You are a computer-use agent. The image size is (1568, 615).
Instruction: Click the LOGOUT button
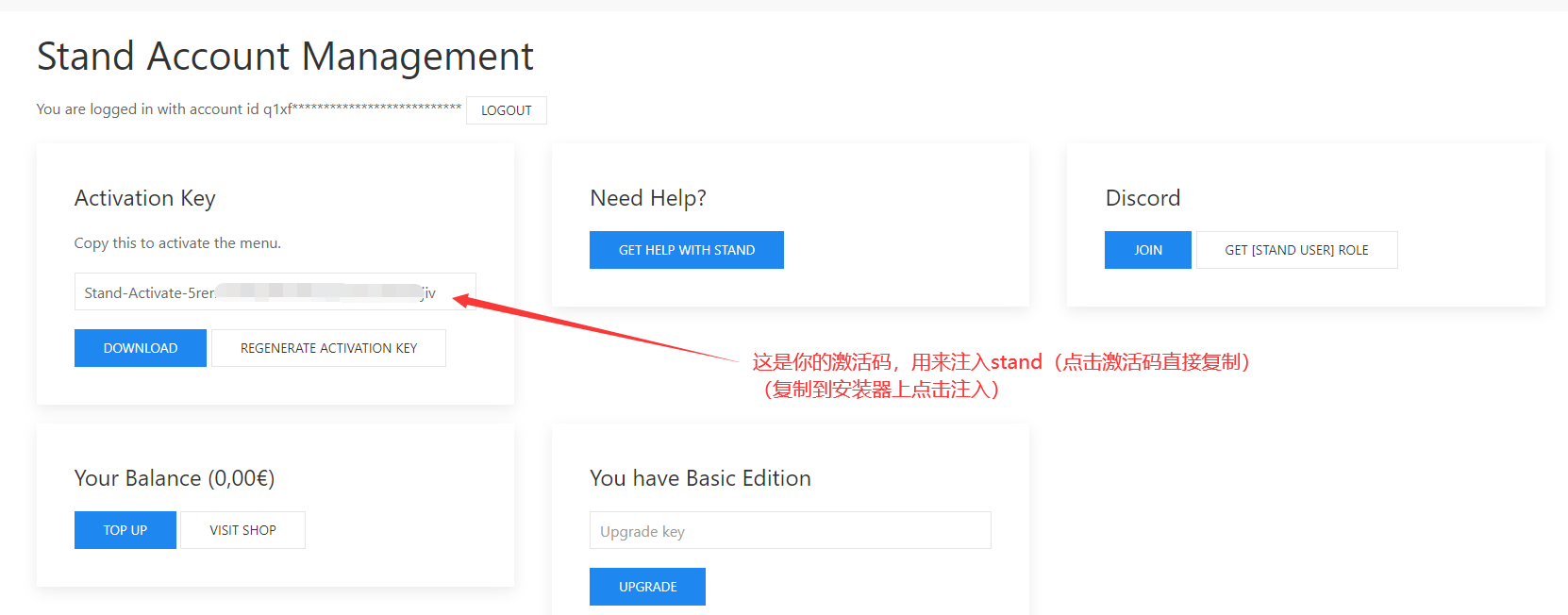[x=506, y=110]
